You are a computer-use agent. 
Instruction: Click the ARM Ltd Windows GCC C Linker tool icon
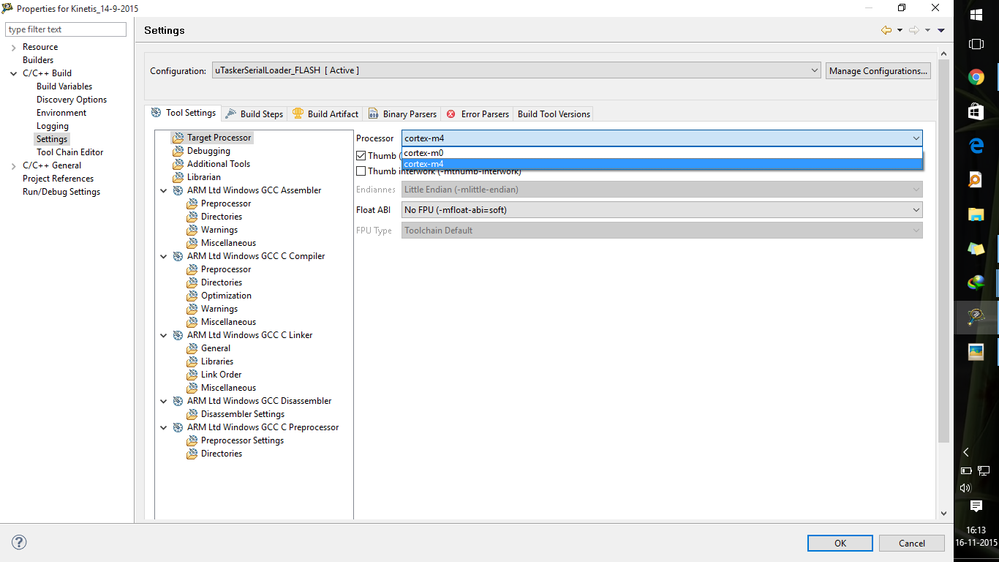tap(178, 335)
